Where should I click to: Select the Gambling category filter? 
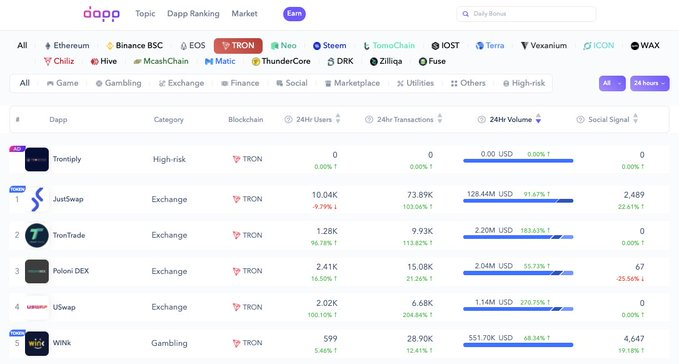(x=118, y=83)
